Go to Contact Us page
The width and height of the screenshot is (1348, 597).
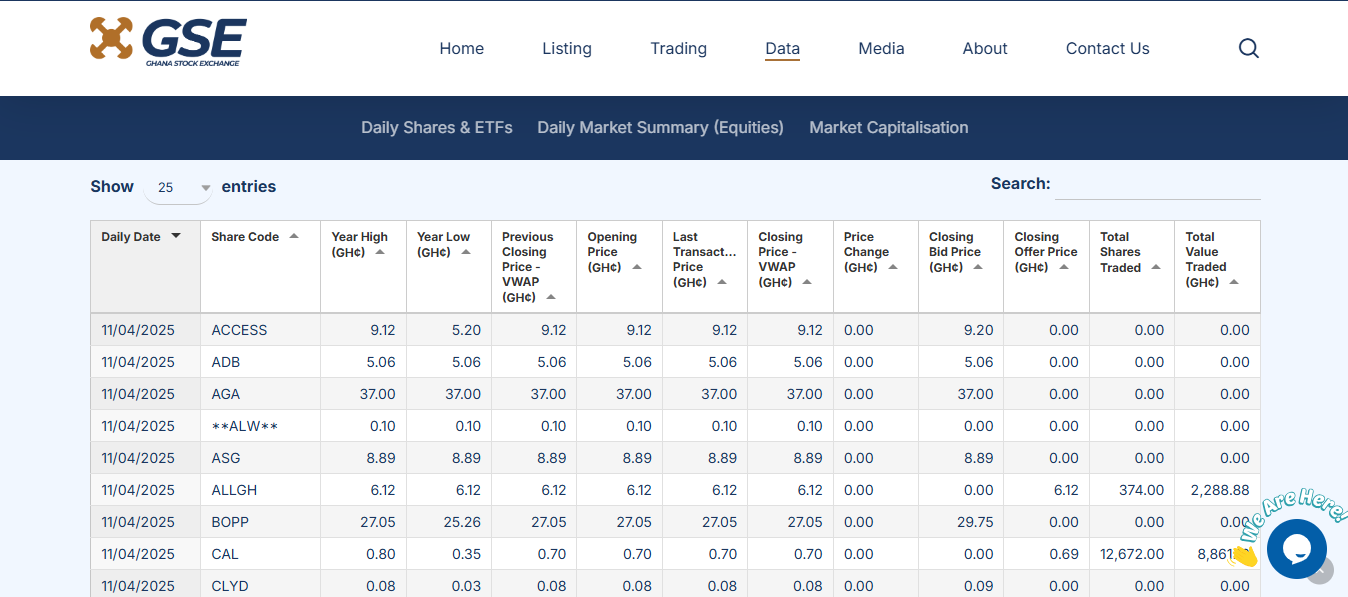coord(1108,48)
